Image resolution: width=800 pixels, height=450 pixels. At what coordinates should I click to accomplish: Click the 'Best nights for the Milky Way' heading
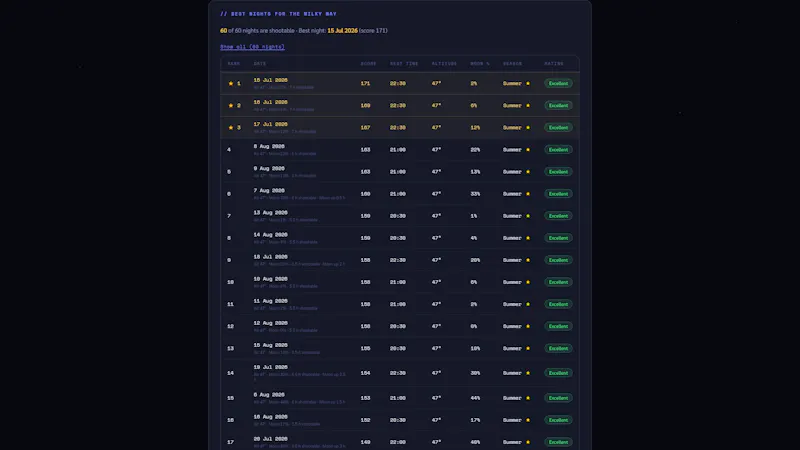pos(278,14)
